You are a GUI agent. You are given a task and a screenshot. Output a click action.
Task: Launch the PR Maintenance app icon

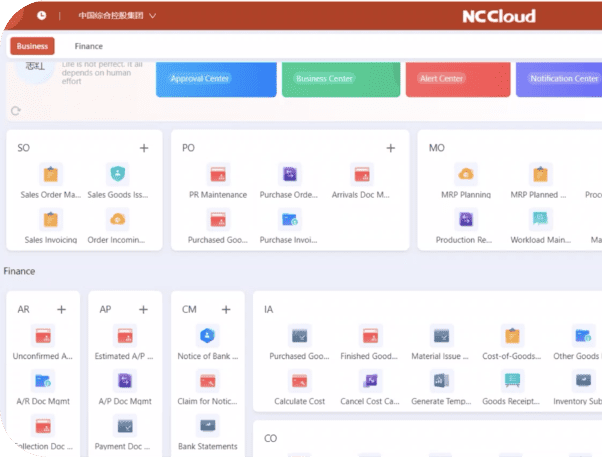click(x=218, y=174)
